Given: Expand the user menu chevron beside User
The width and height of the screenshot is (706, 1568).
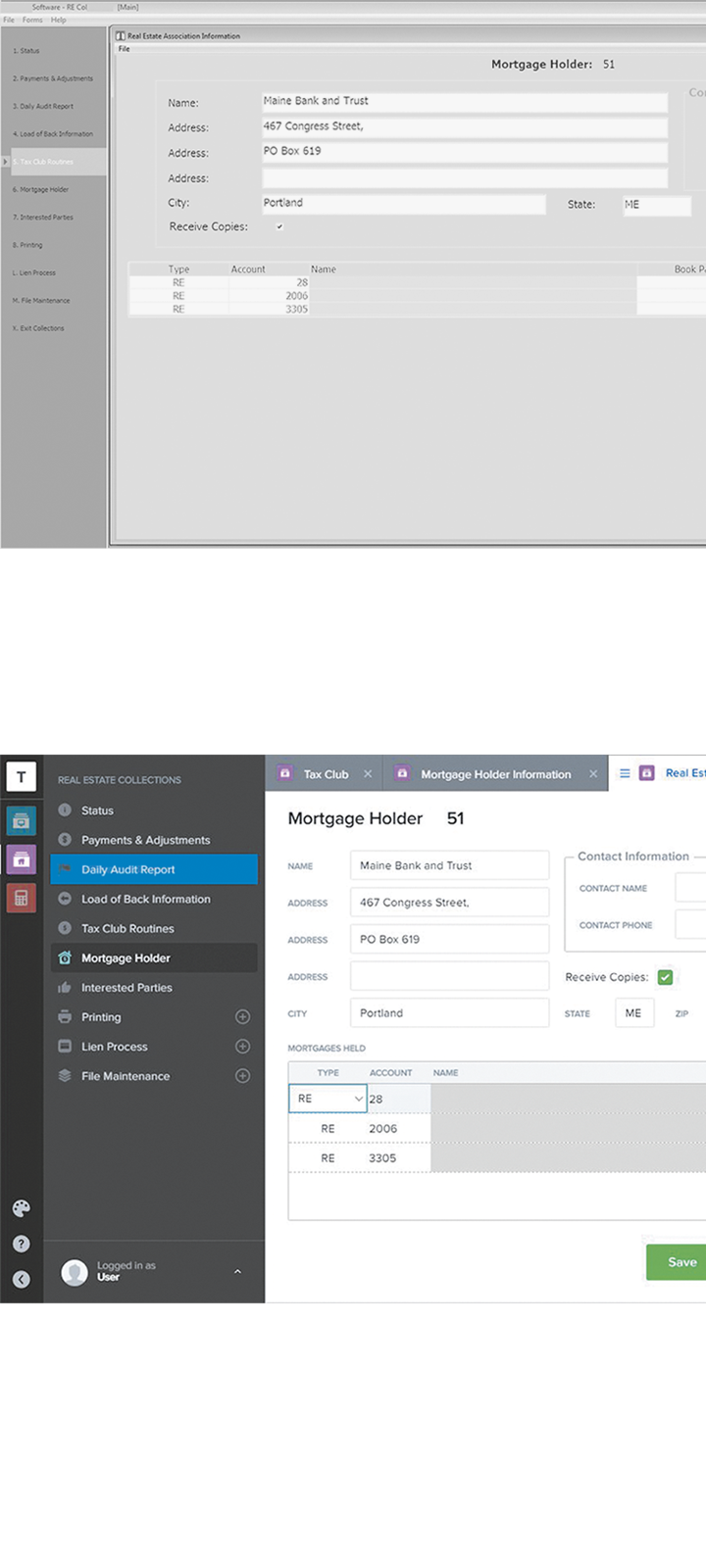Looking at the screenshot, I should coord(237,1272).
